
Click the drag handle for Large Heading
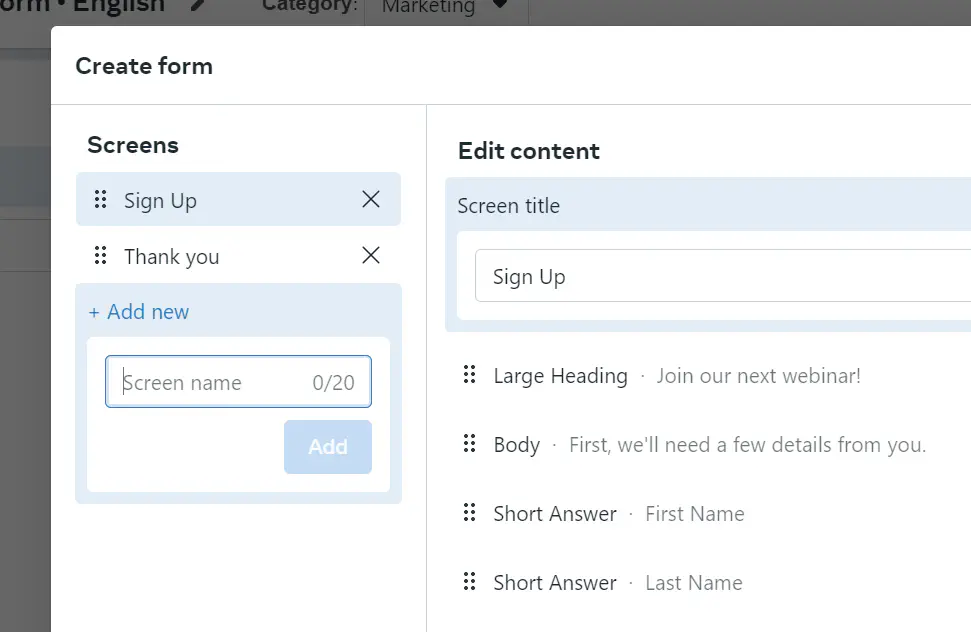469,376
